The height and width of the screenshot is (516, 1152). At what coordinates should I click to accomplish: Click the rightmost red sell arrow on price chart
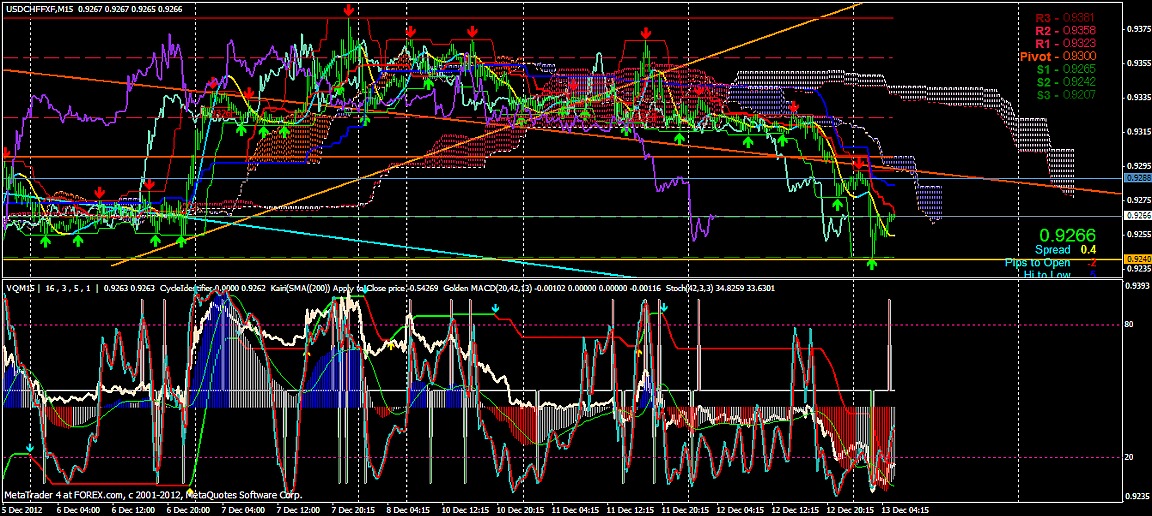click(x=859, y=162)
